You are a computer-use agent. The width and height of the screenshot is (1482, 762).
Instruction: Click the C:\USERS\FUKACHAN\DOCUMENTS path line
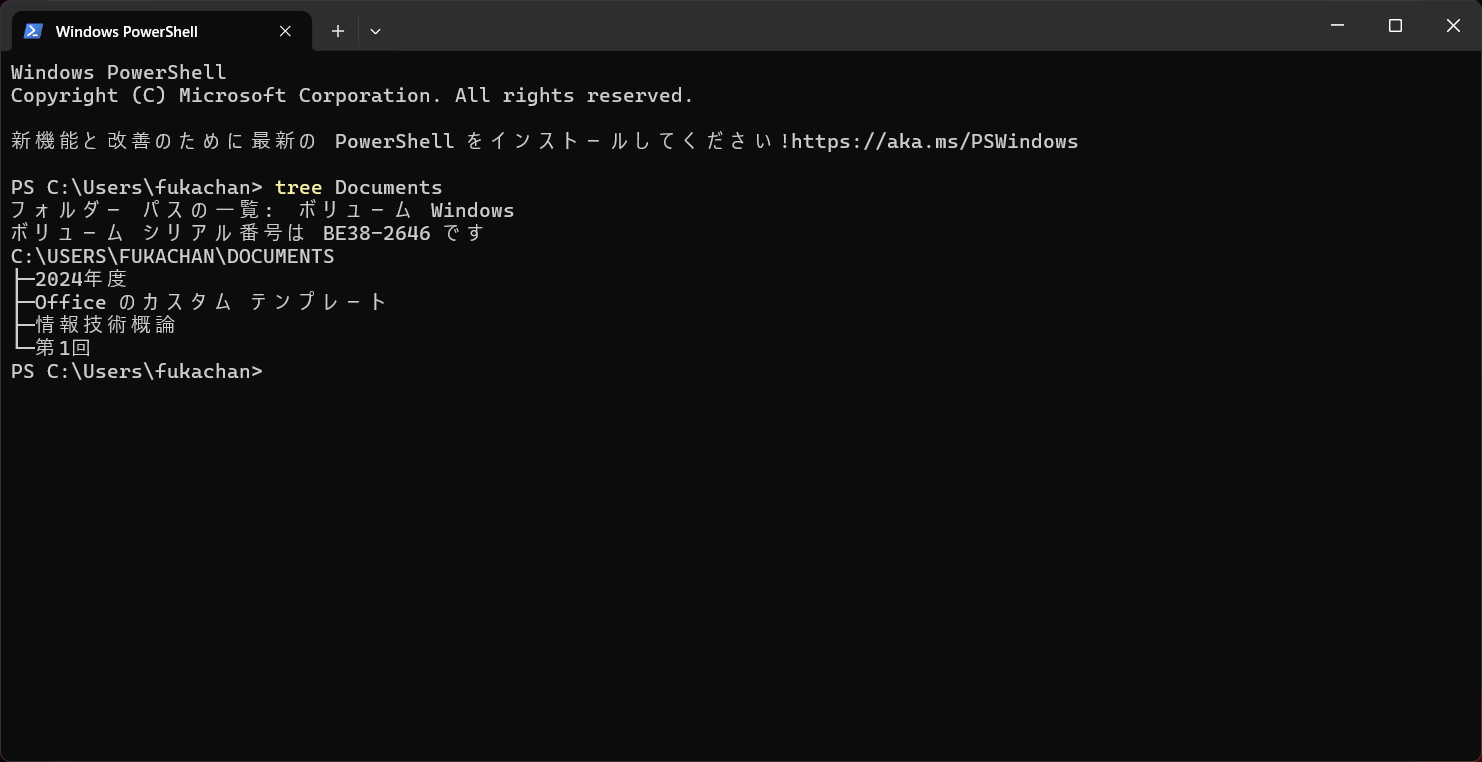[173, 256]
